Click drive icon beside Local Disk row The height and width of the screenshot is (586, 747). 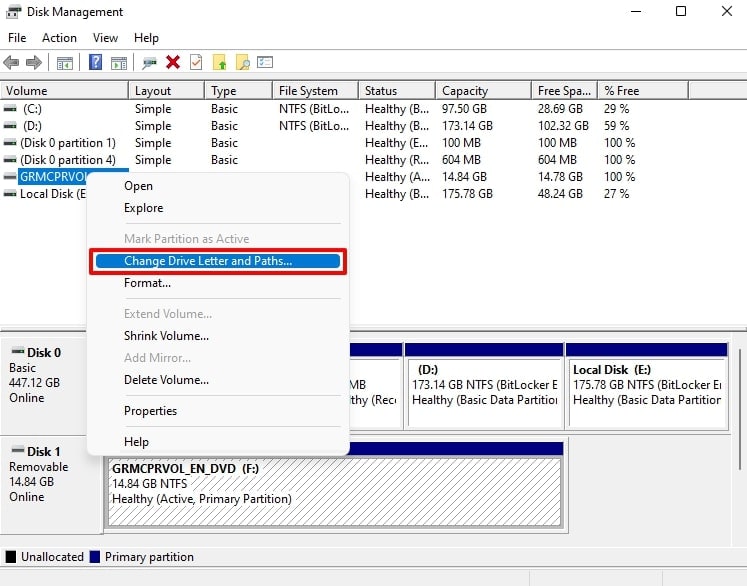point(10,194)
